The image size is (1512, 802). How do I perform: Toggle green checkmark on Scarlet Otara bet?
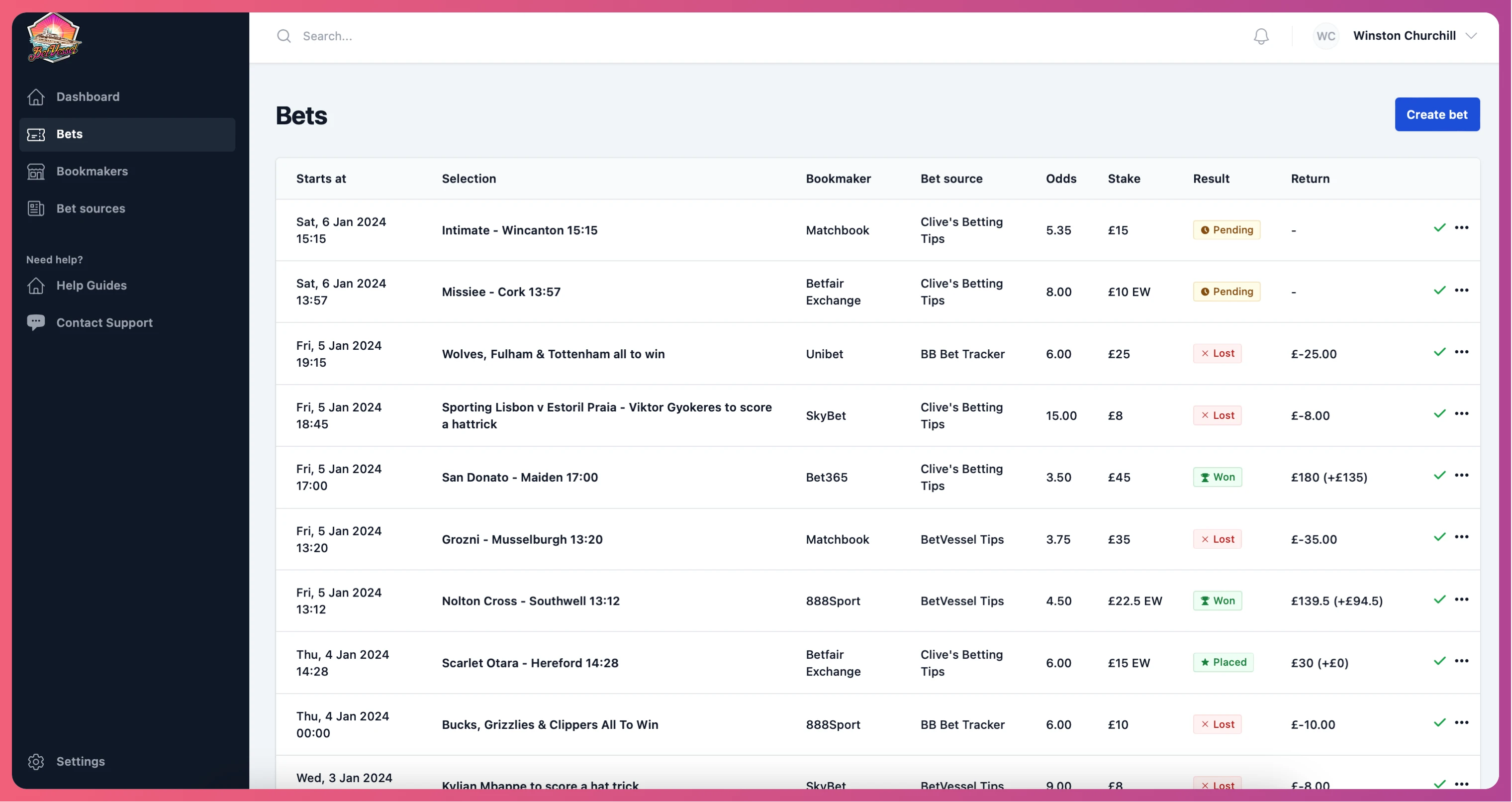[1439, 661]
